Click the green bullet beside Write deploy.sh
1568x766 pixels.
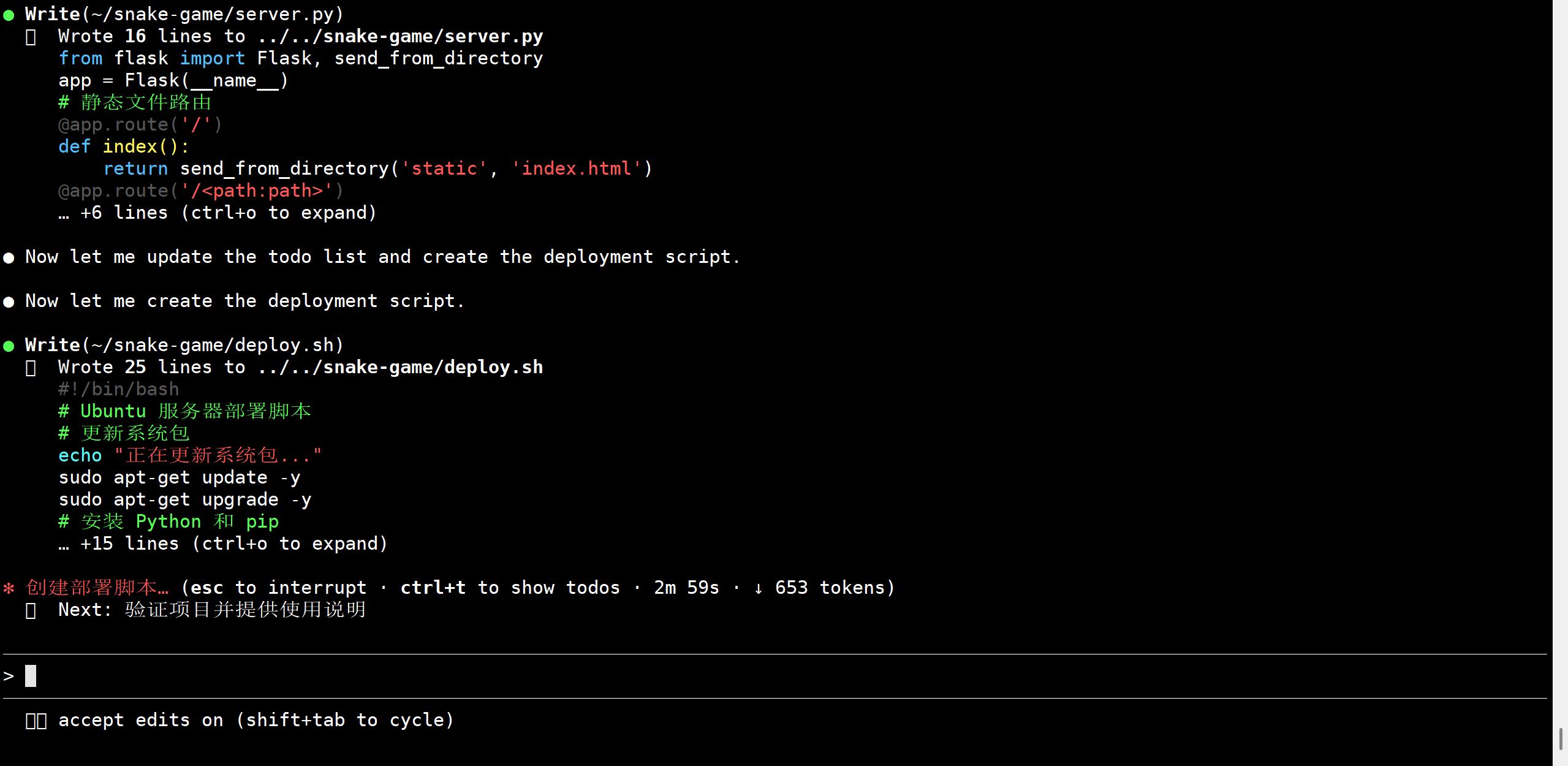coord(9,346)
